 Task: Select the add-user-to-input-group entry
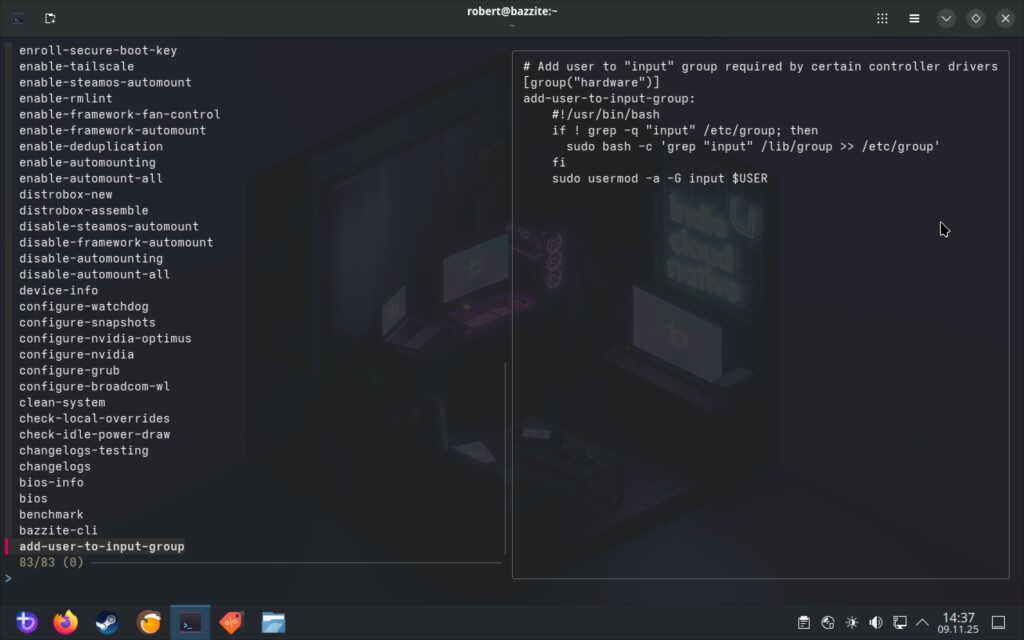point(101,546)
